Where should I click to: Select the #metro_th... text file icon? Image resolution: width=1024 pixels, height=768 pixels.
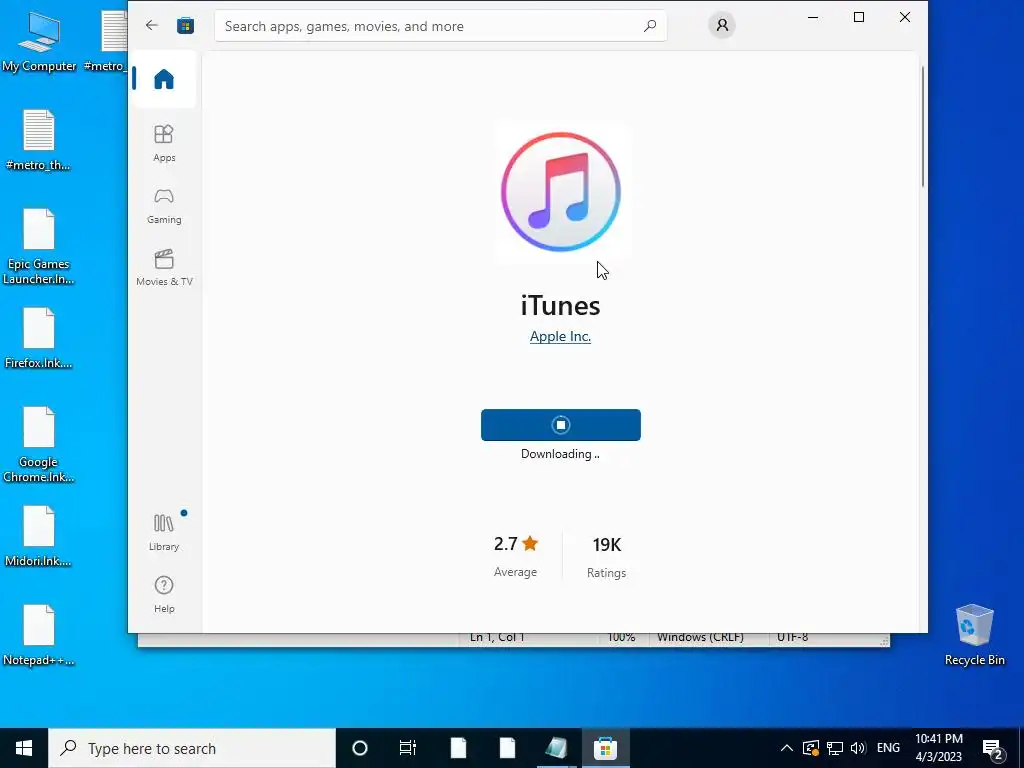click(x=39, y=140)
